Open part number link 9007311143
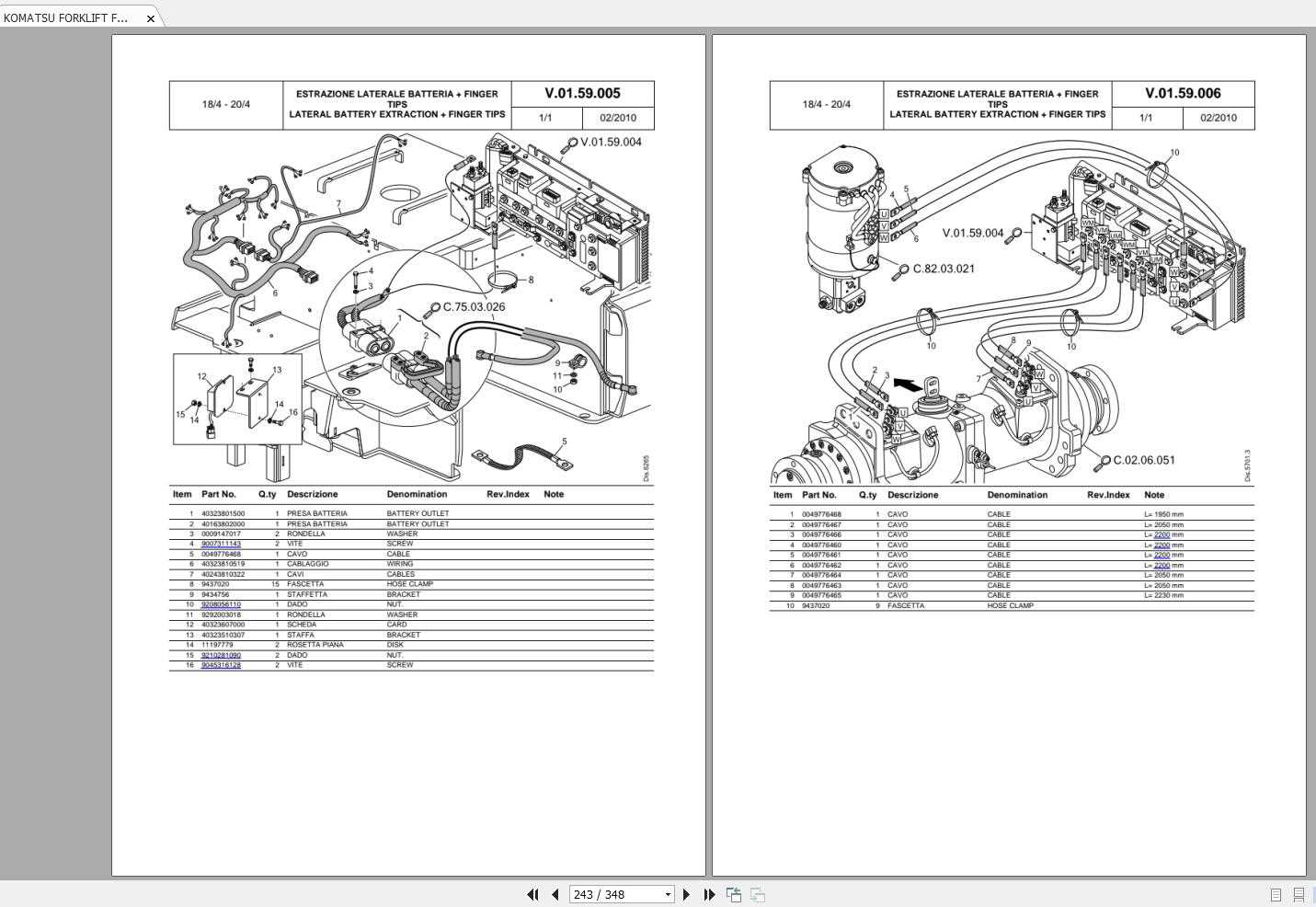Screen dimensions: 1316x907 click(x=222, y=544)
